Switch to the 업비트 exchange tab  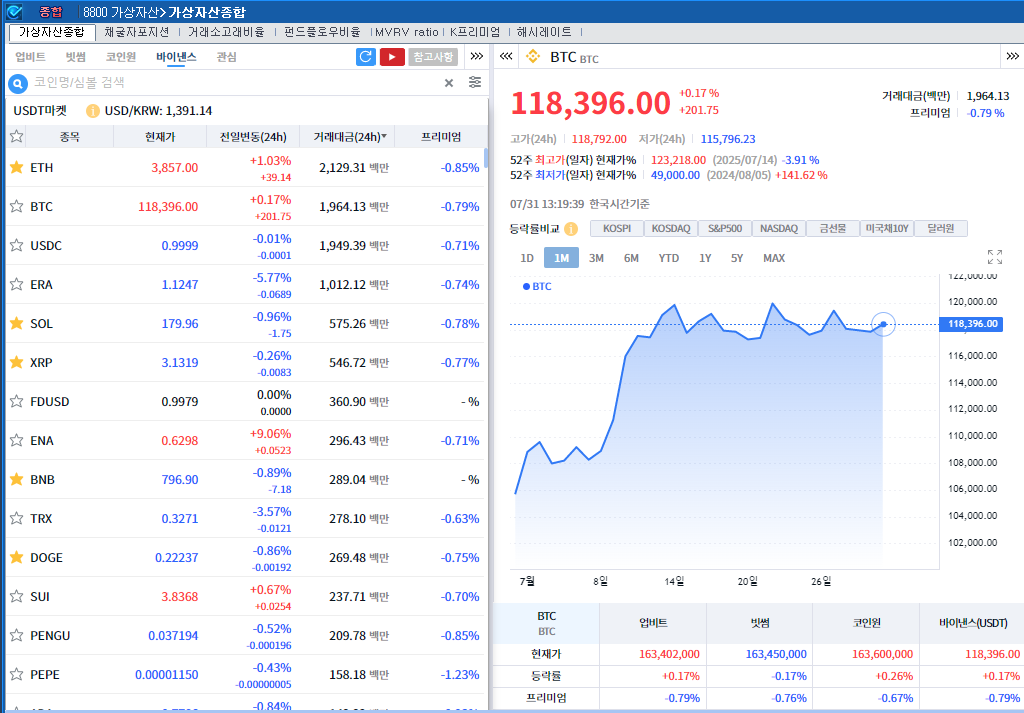click(30, 57)
